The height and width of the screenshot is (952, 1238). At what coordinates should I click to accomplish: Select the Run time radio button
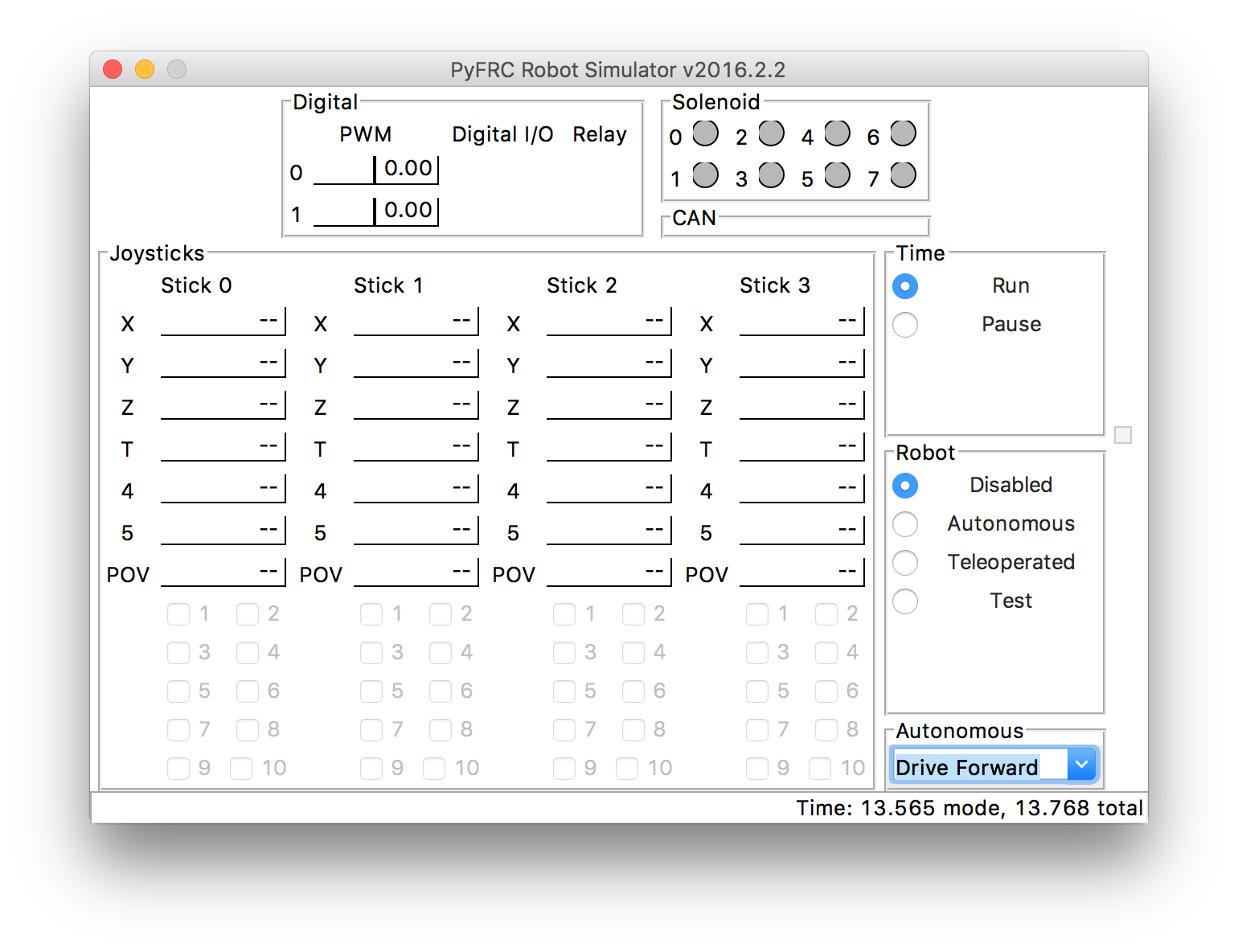click(x=905, y=286)
